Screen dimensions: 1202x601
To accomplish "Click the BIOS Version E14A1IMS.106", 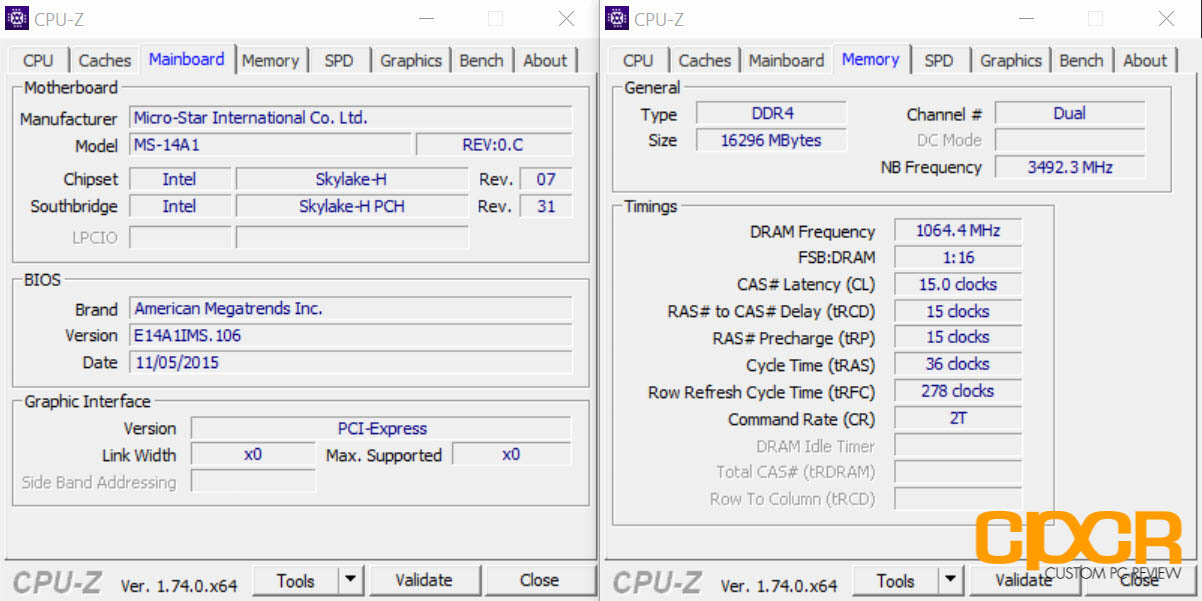I will [351, 336].
